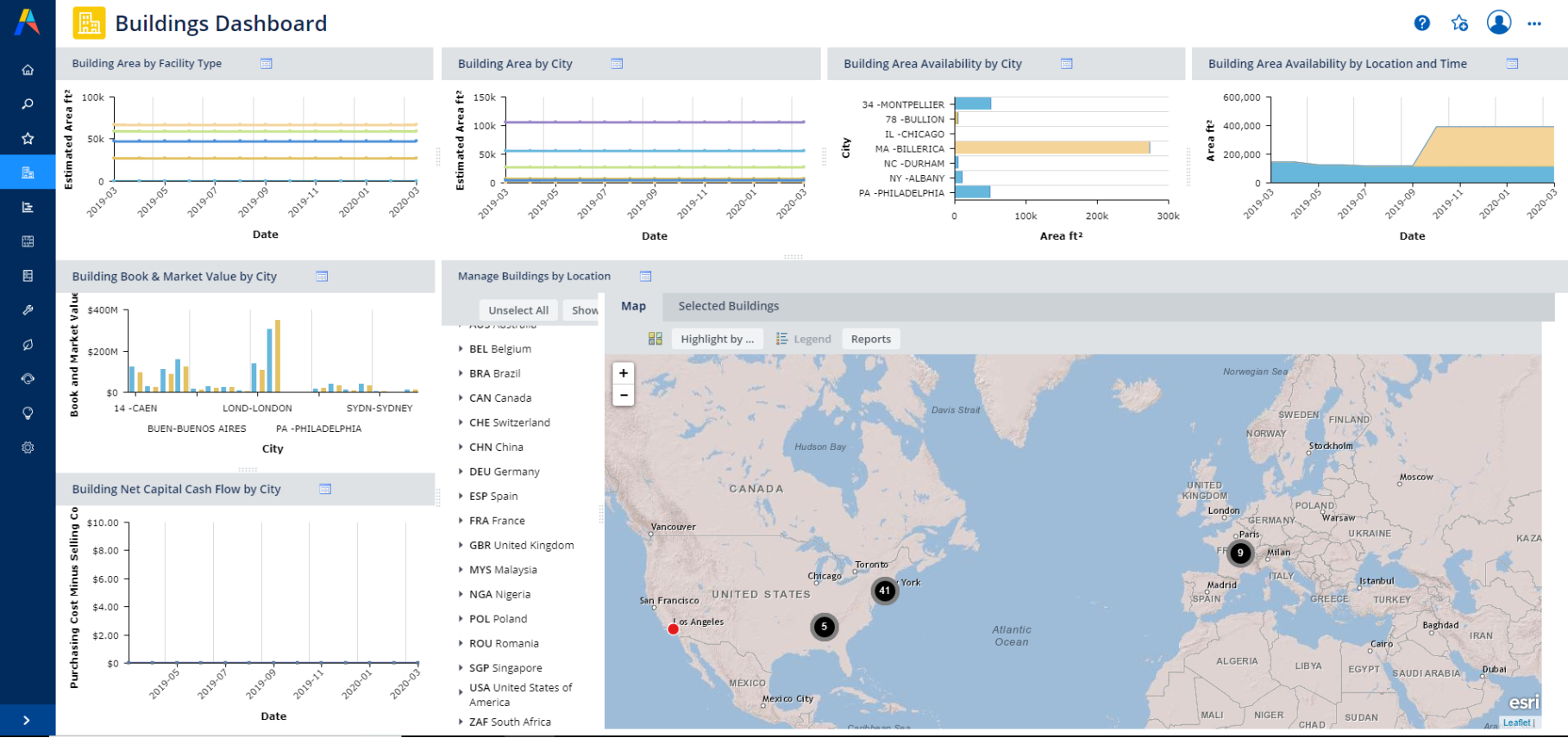Screen dimensions: 1568x738
Task: Open the Highlight by dropdown
Action: pyautogui.click(x=717, y=339)
